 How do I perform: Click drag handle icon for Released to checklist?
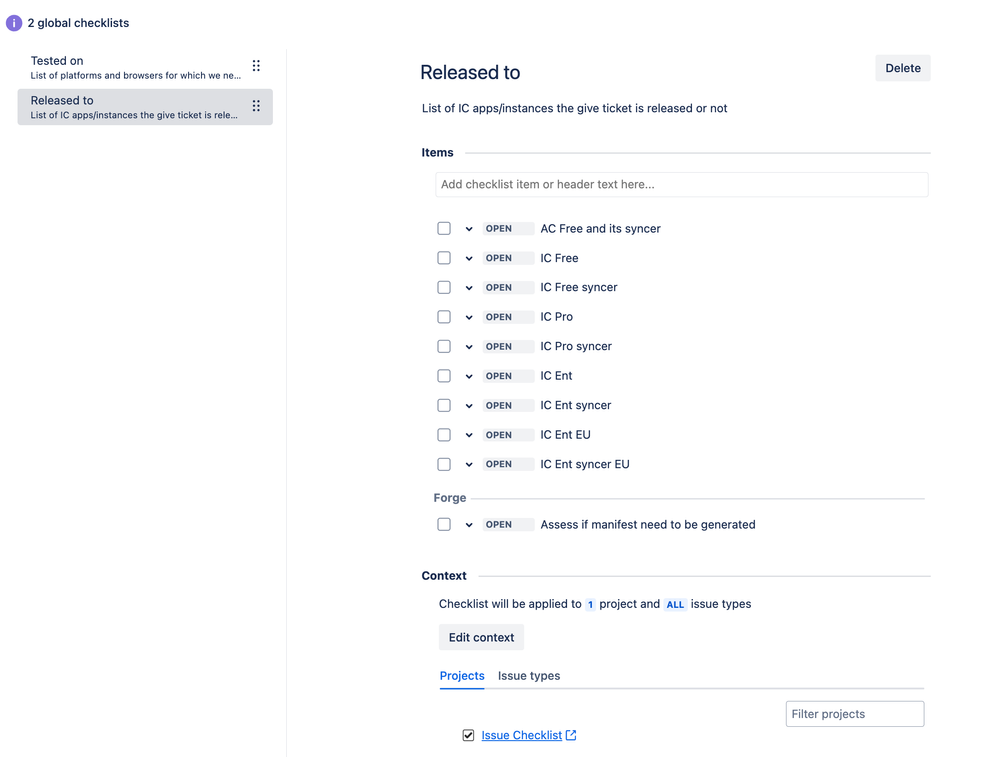256,106
